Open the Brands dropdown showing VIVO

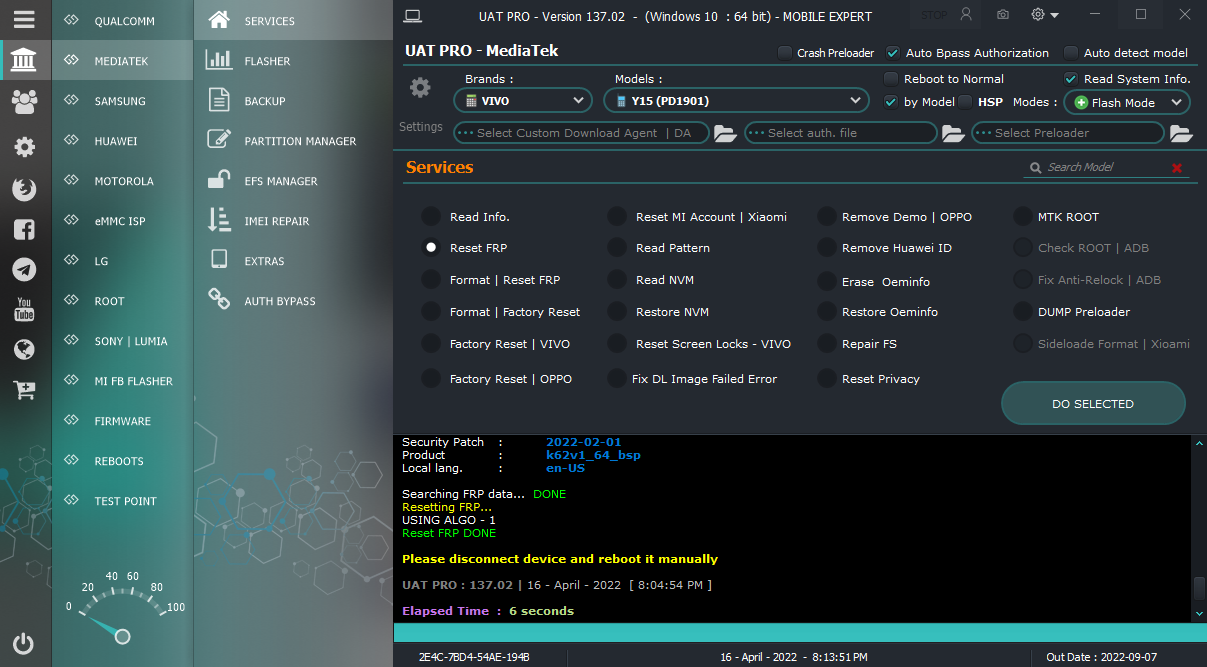point(523,100)
